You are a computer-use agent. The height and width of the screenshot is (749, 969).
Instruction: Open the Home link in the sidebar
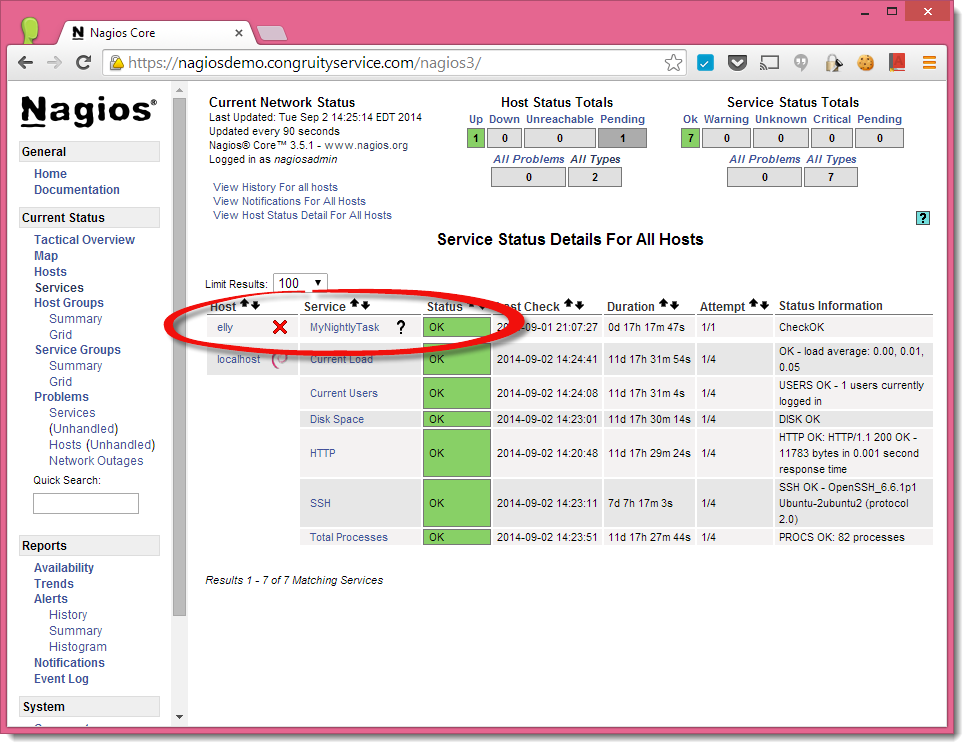[x=50, y=174]
